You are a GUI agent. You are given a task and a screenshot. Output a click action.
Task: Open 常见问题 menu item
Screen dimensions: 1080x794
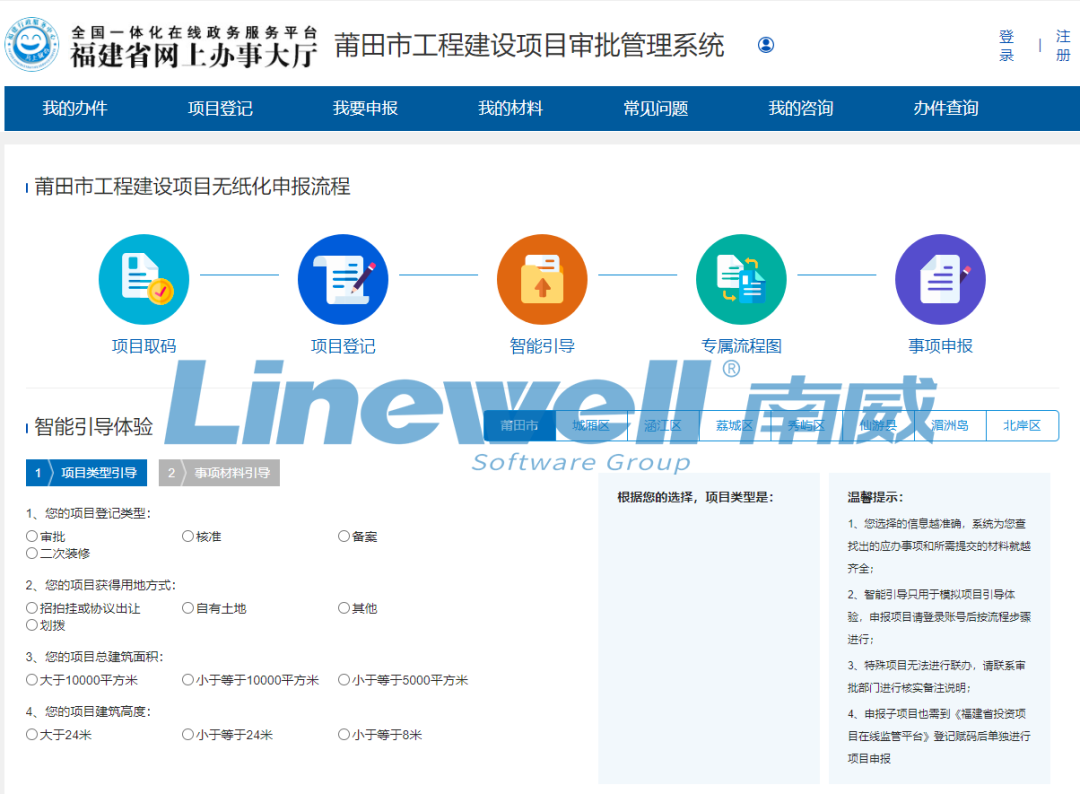[x=656, y=108]
